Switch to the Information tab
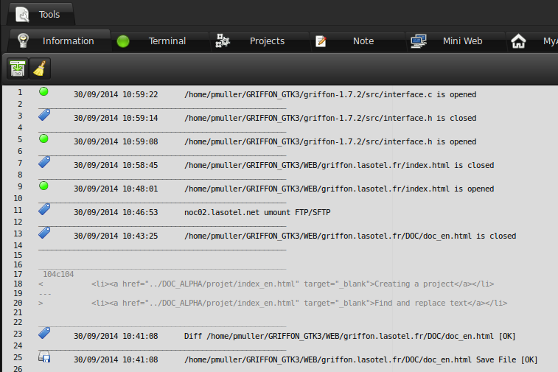558x372 pixels. [x=59, y=41]
